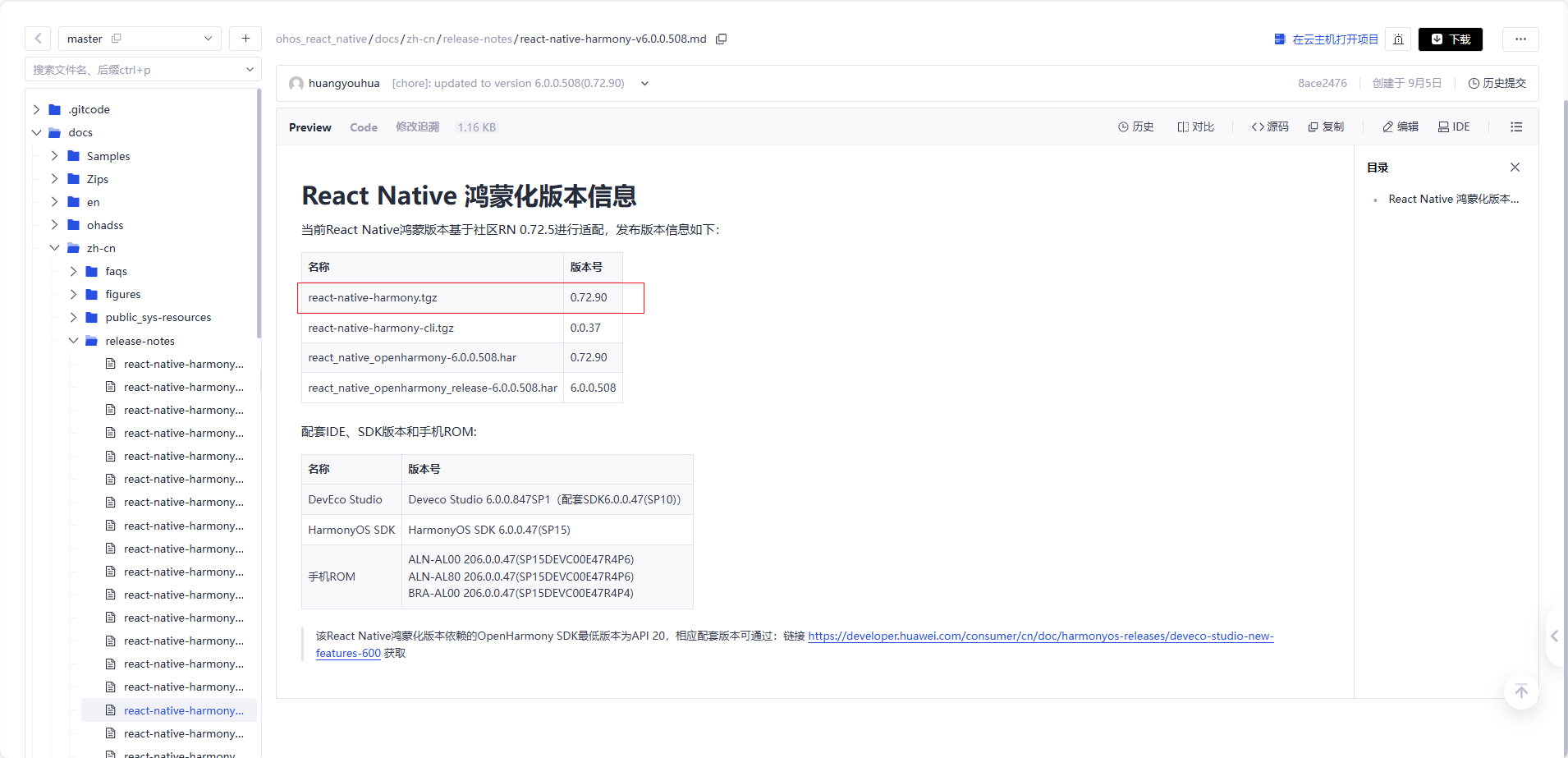Open the three-dots more menu
Screen dimensions: 1568x758
tap(1520, 39)
